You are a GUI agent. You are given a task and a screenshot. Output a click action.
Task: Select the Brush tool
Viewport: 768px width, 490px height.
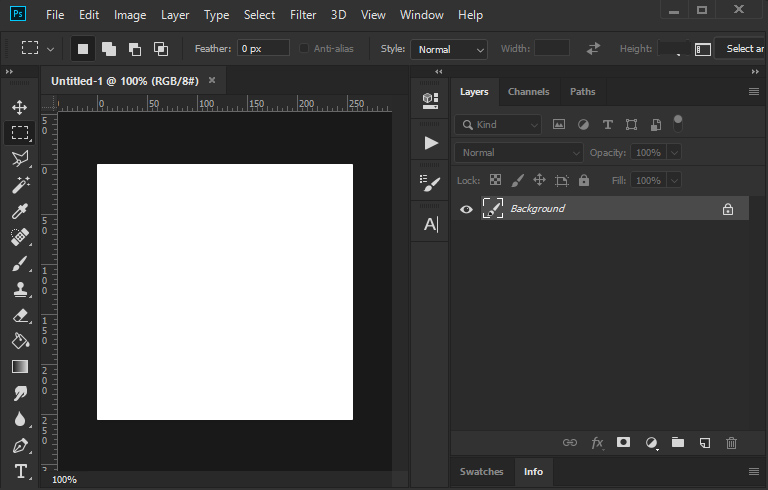pyautogui.click(x=20, y=264)
